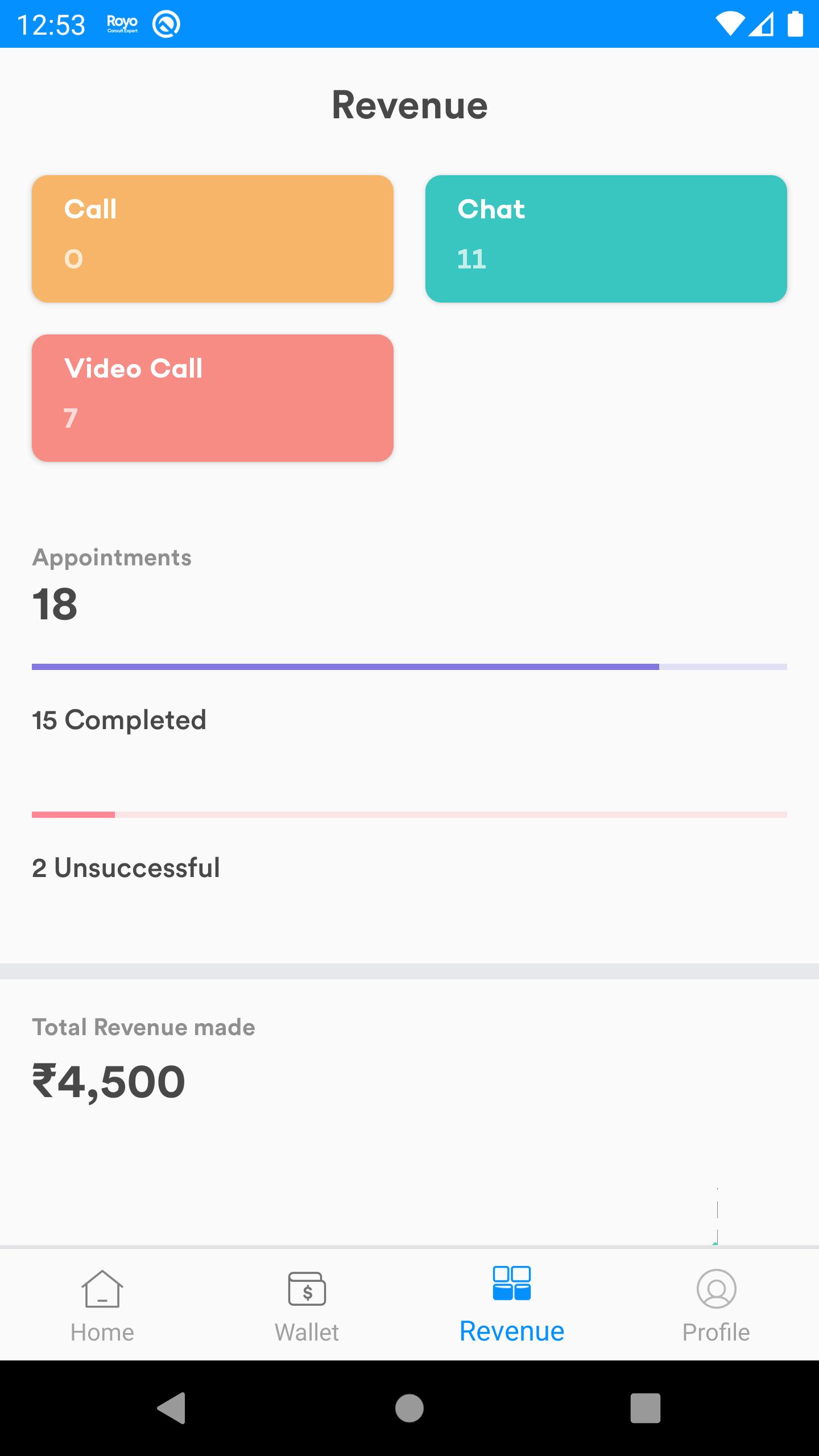Tap the ₹4,500 total revenue amount
Viewport: 819px width, 1456px height.
coord(109,1082)
